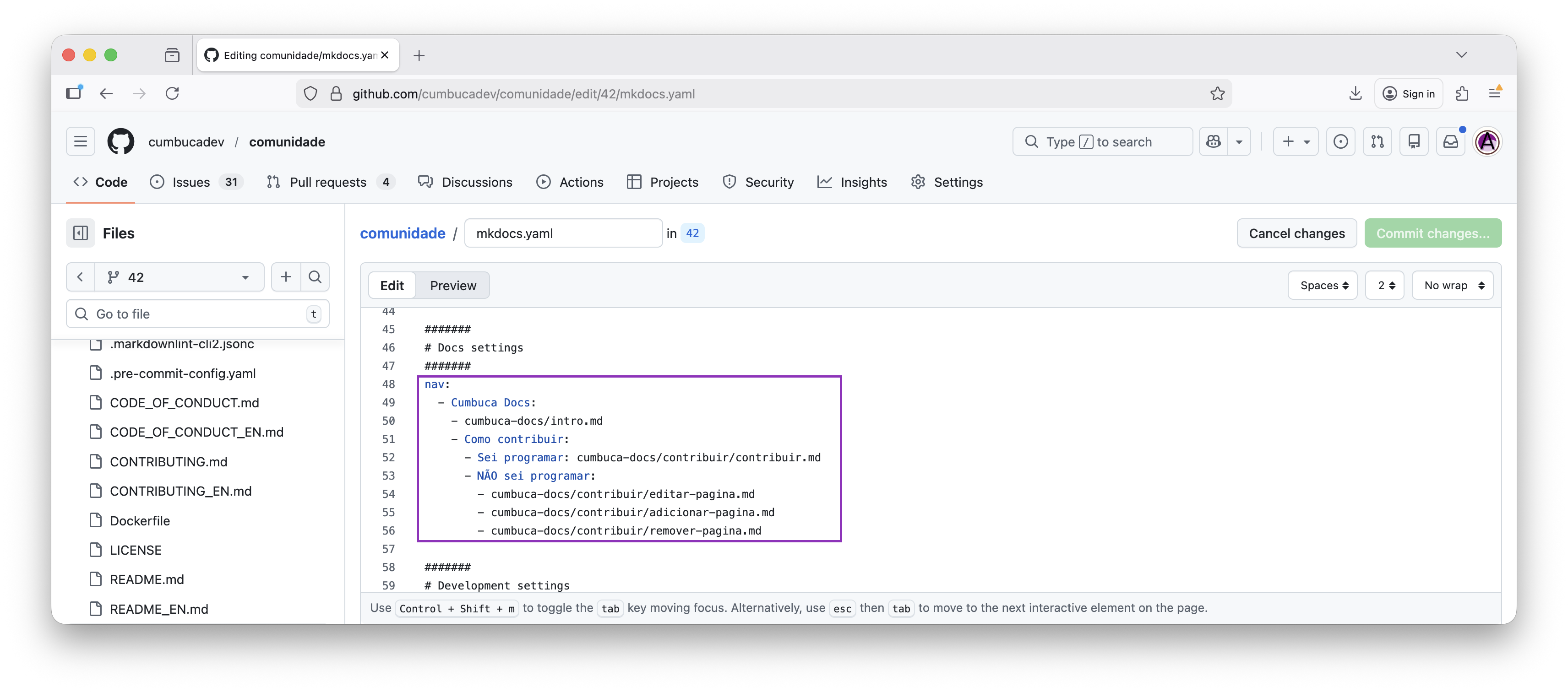Open a new browser tab
Image resolution: width=1568 pixels, height=692 pixels.
419,55
